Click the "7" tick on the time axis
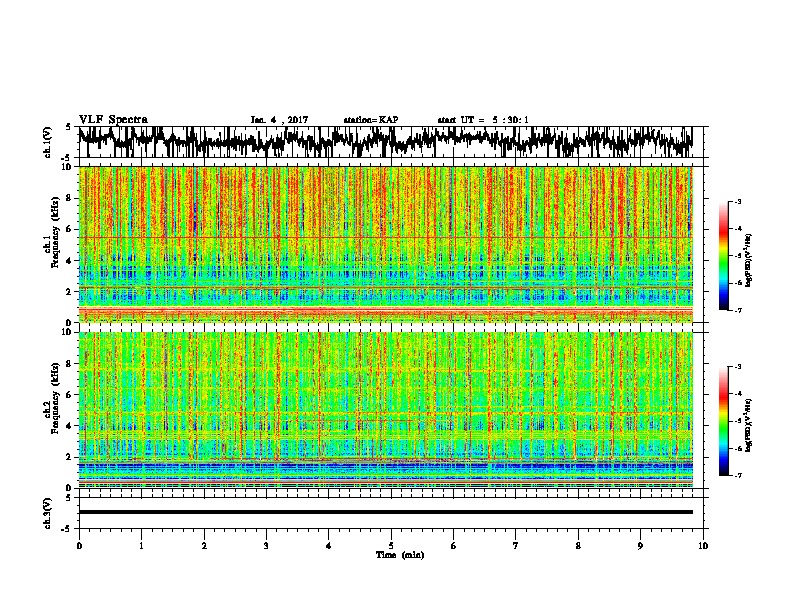Viewport: 792px width, 612px height. click(x=516, y=546)
